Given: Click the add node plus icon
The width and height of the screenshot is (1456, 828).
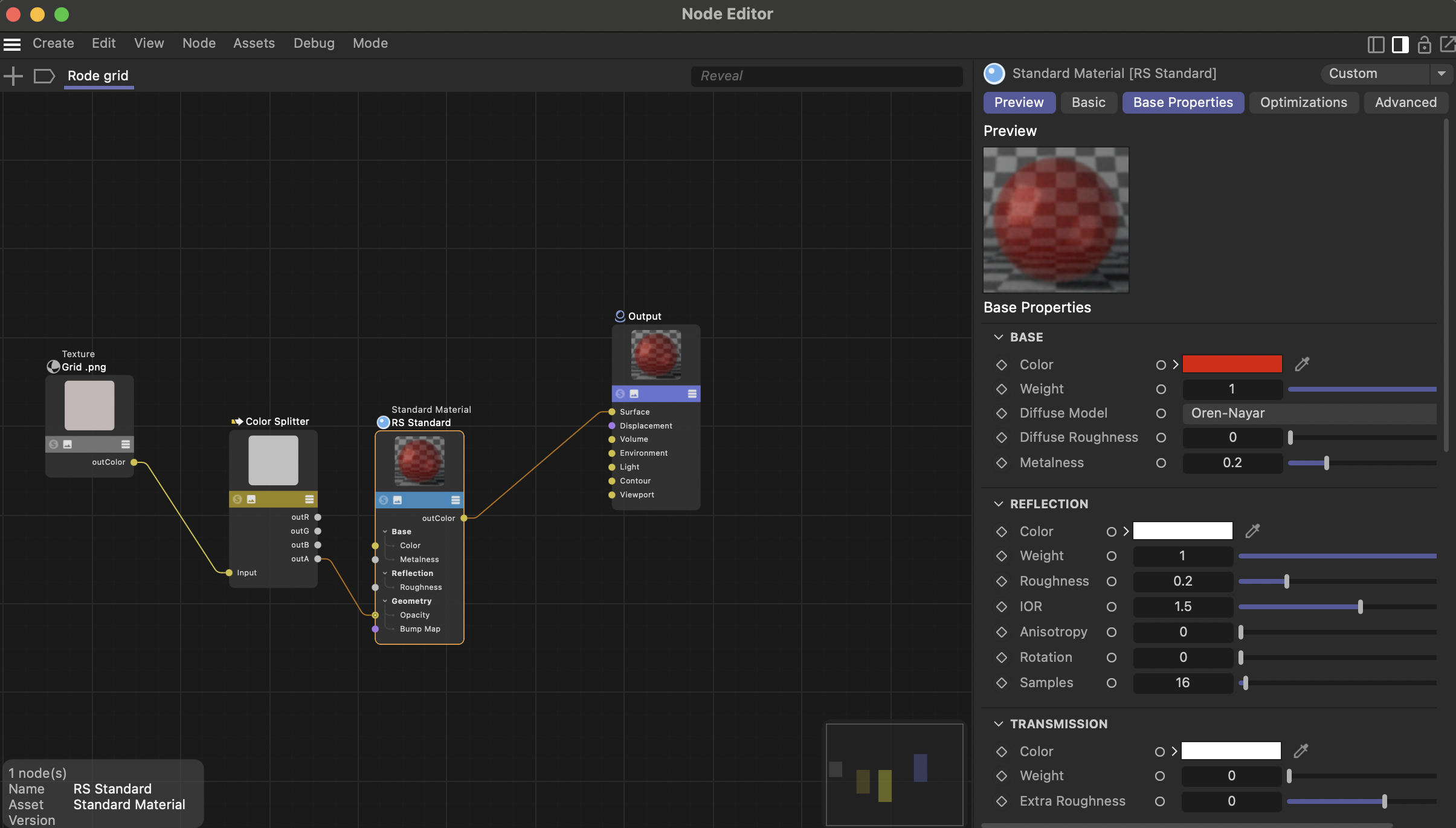Looking at the screenshot, I should click(x=13, y=76).
